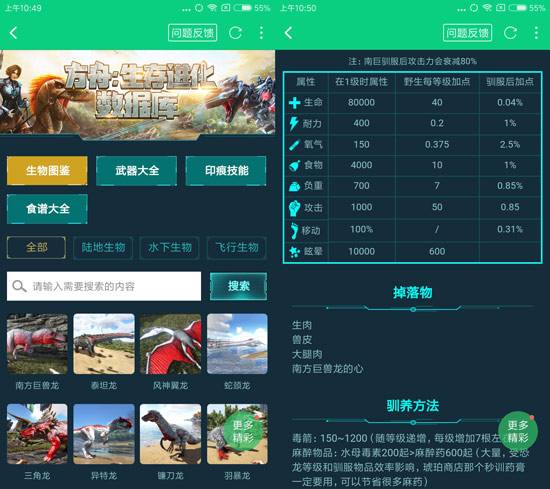Screen dimensions: 550x489
Task: Select the 4000 food value cell
Action: pos(361,165)
